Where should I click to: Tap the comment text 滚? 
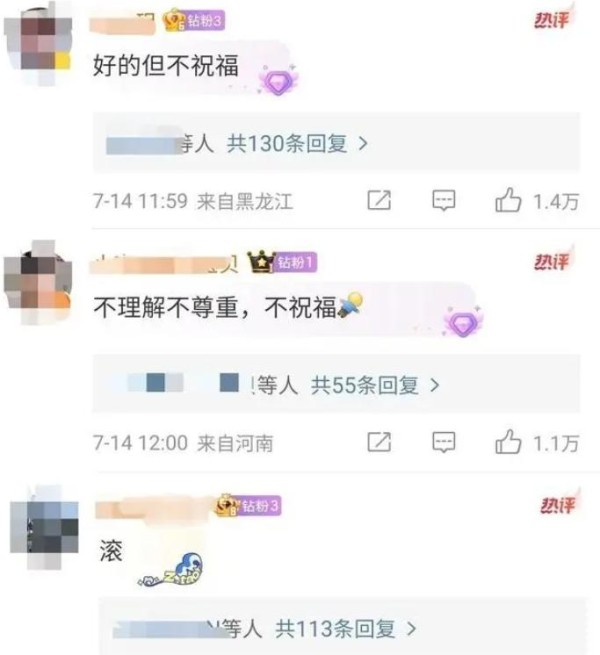(111, 551)
